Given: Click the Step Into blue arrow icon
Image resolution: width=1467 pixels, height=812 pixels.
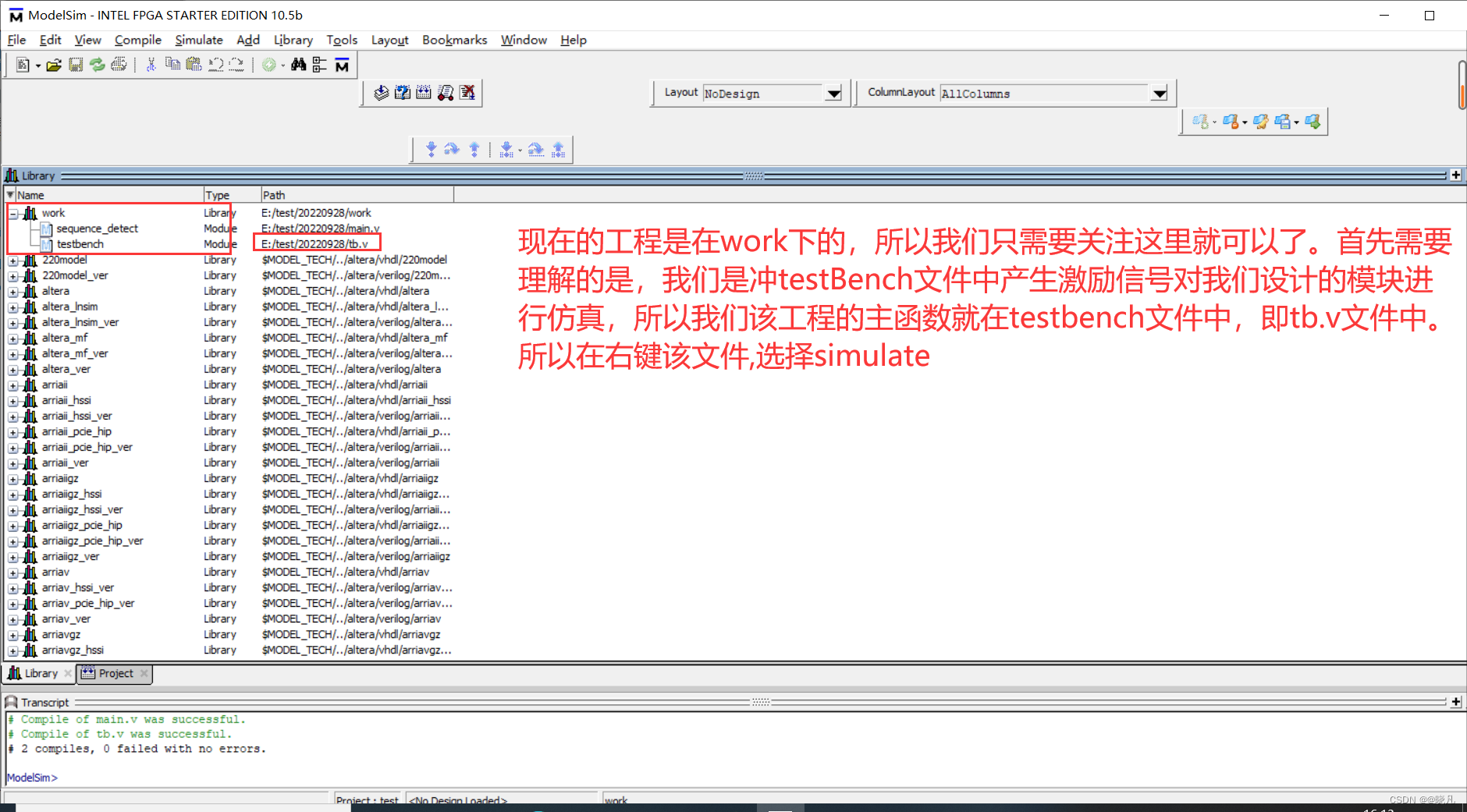Looking at the screenshot, I should (431, 149).
